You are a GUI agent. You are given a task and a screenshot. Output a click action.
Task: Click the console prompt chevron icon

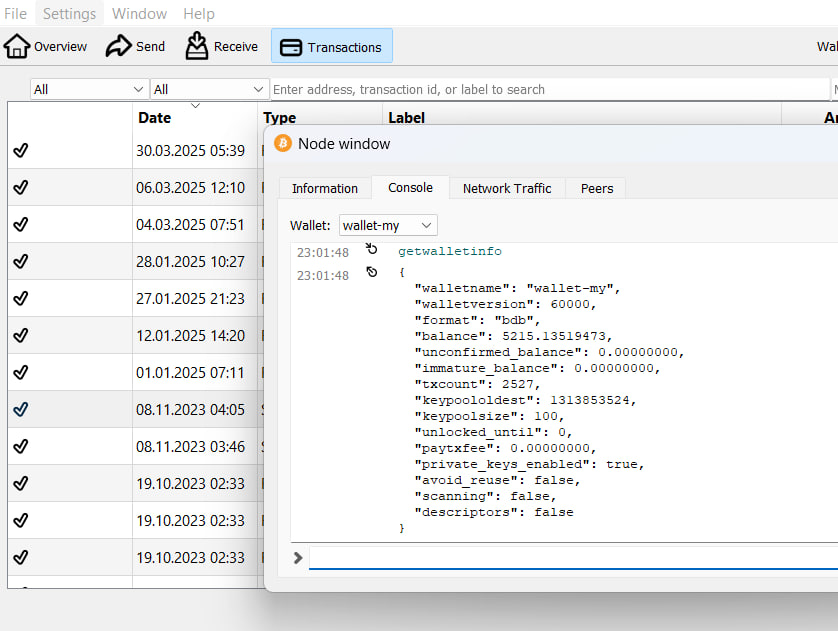(x=298, y=558)
